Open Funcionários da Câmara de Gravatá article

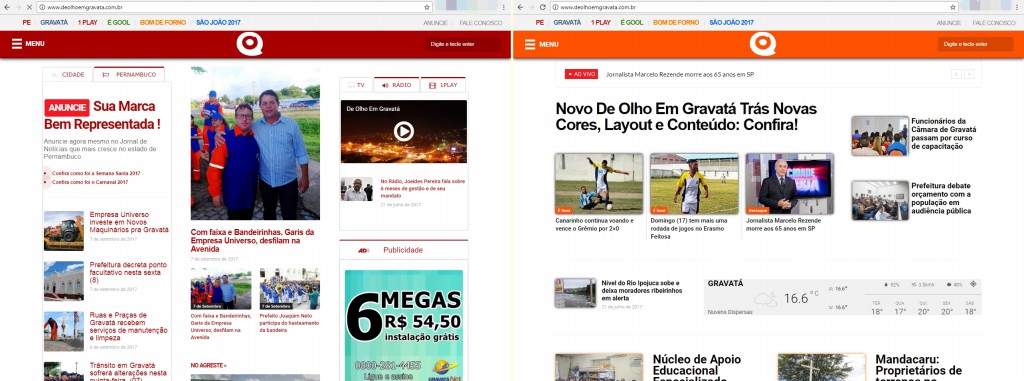[x=944, y=134]
